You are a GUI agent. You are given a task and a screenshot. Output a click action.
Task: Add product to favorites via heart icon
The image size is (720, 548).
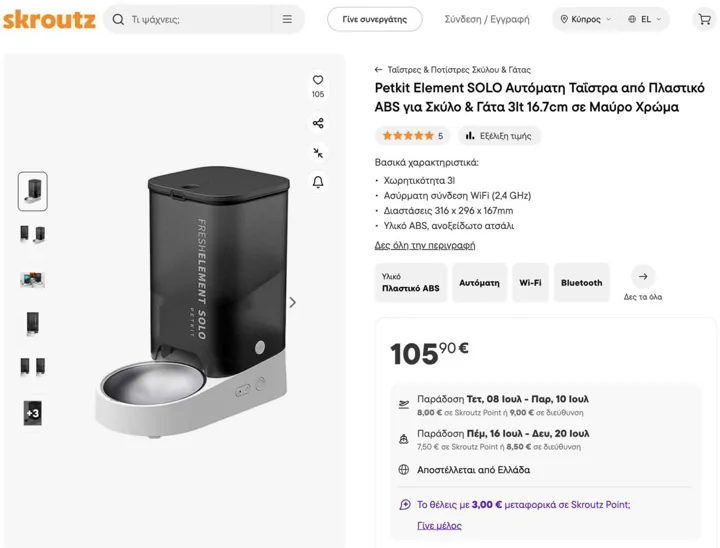pyautogui.click(x=318, y=80)
